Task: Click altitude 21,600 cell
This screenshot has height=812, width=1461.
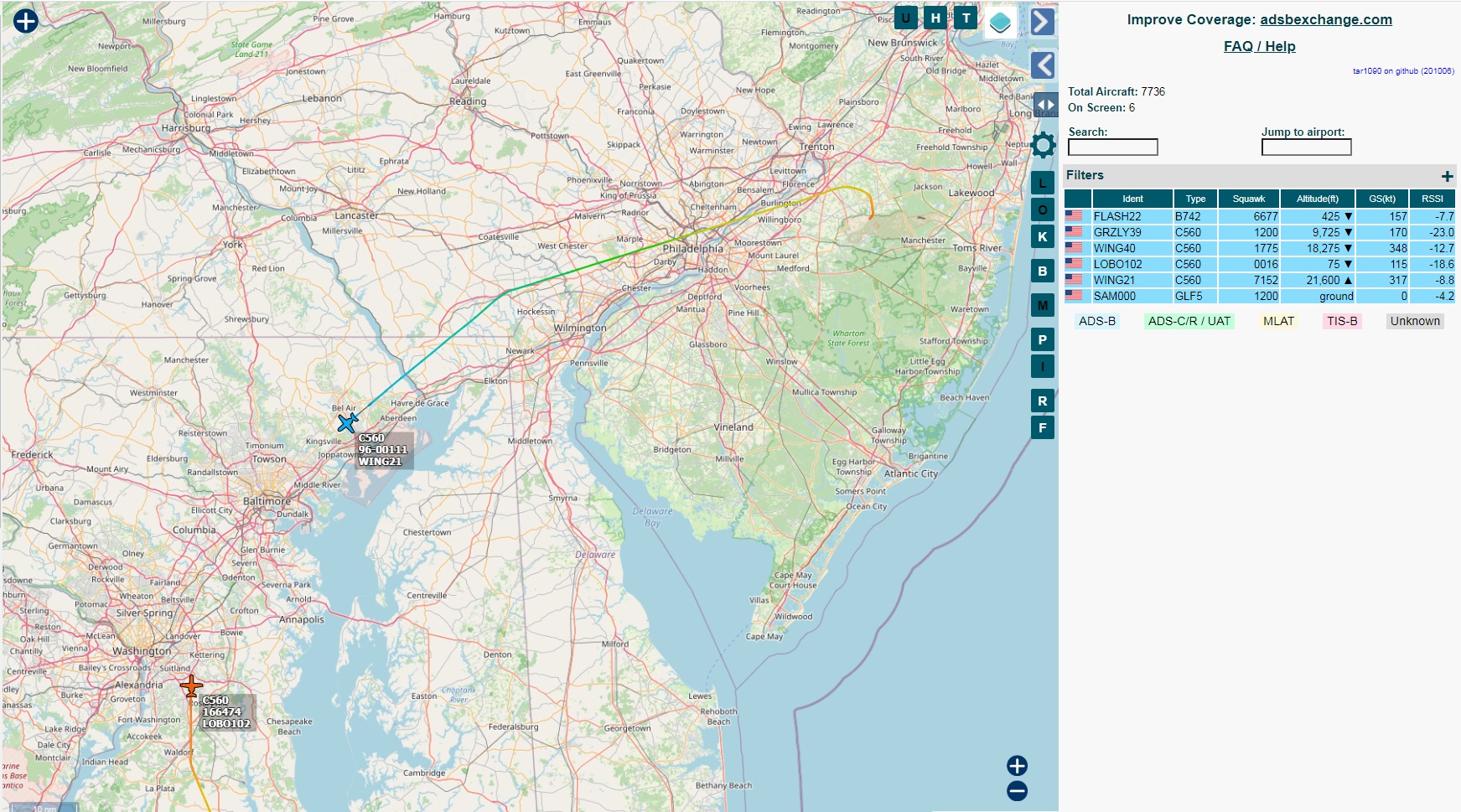Action: pos(1318,280)
